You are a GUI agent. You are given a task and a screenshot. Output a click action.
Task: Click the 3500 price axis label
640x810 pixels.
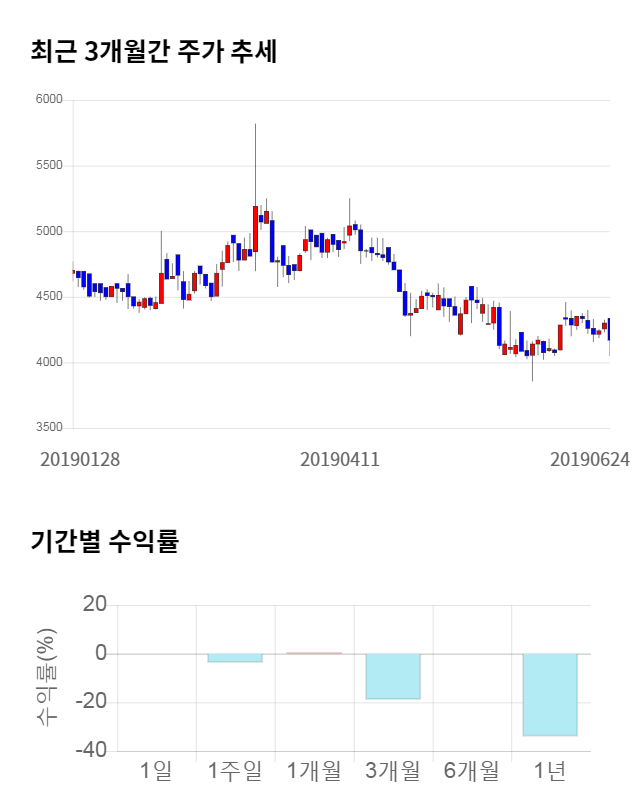click(50, 428)
